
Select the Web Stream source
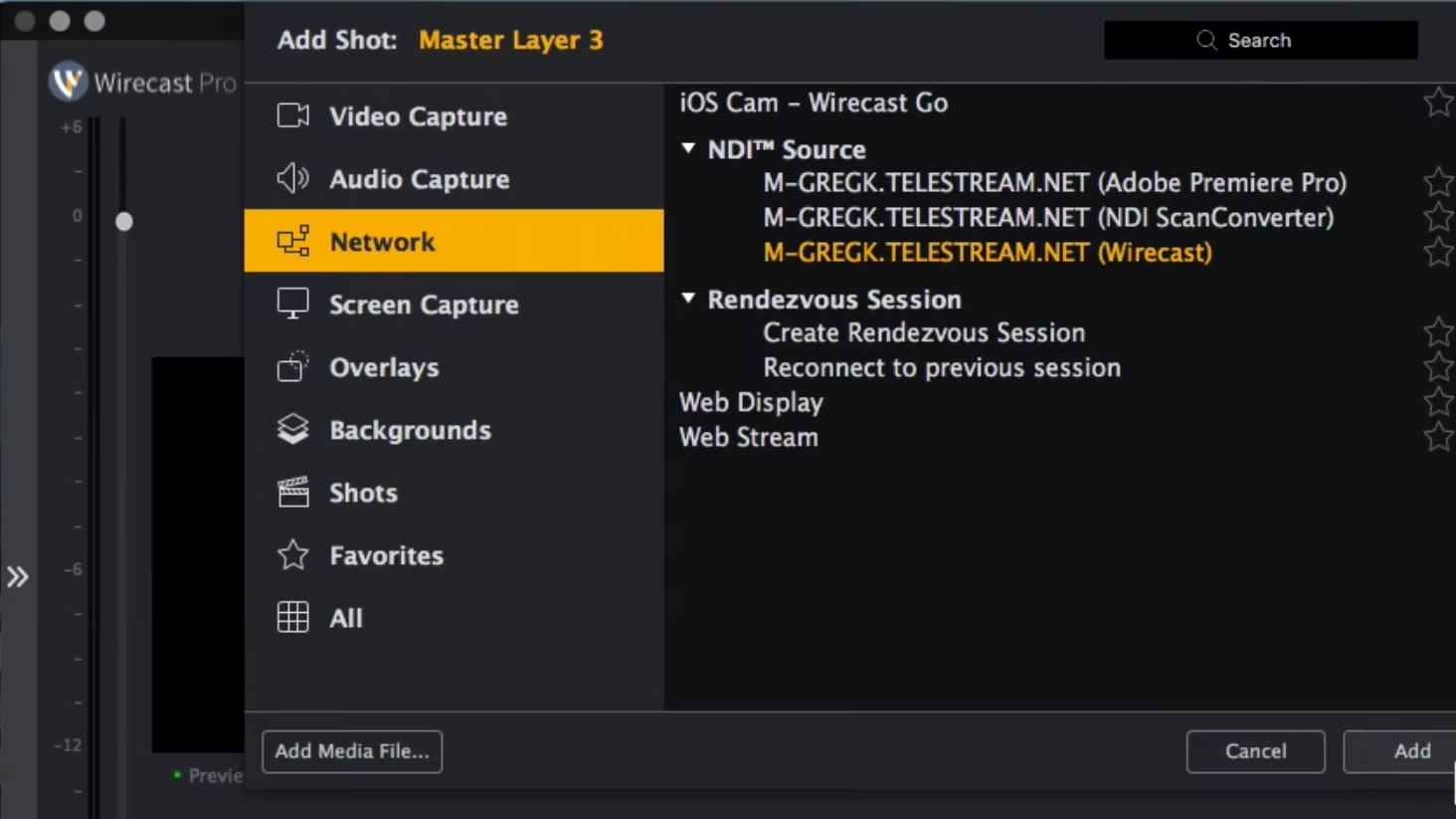[749, 437]
